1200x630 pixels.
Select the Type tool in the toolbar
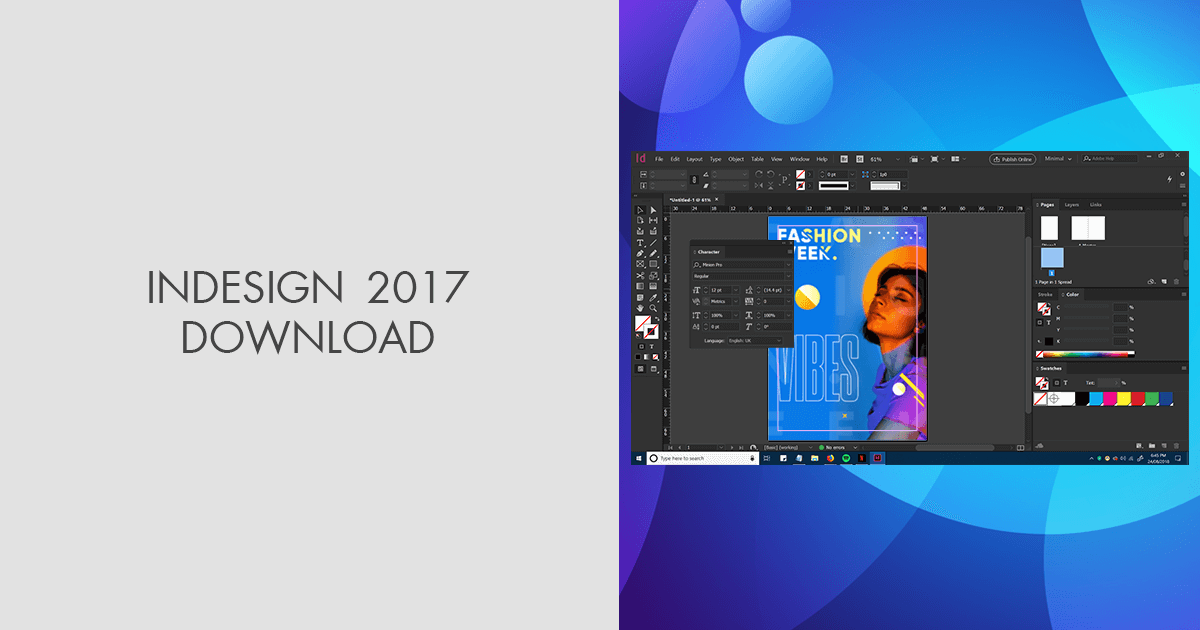coord(639,243)
